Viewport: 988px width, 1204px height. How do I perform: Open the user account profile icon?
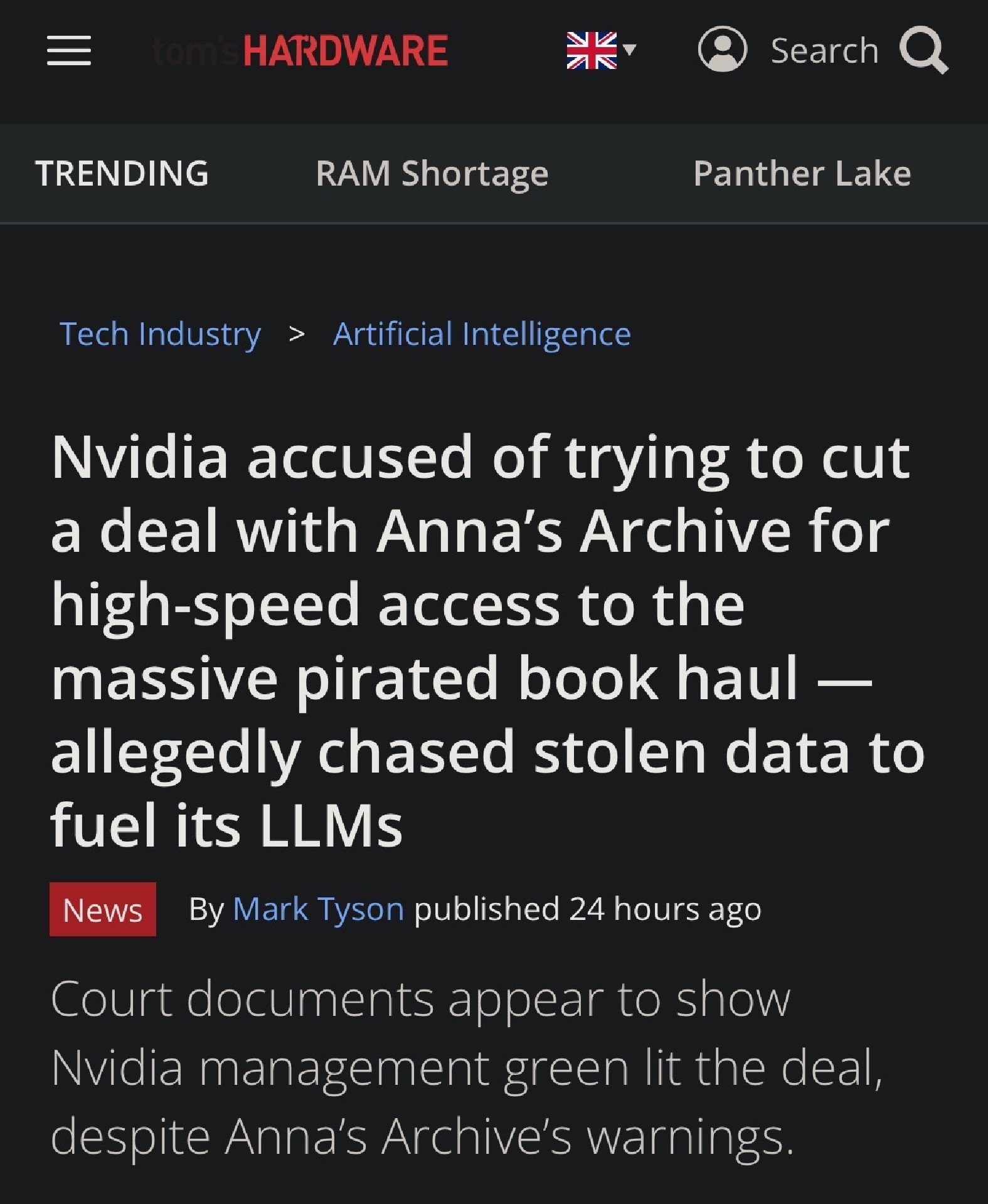tap(722, 49)
